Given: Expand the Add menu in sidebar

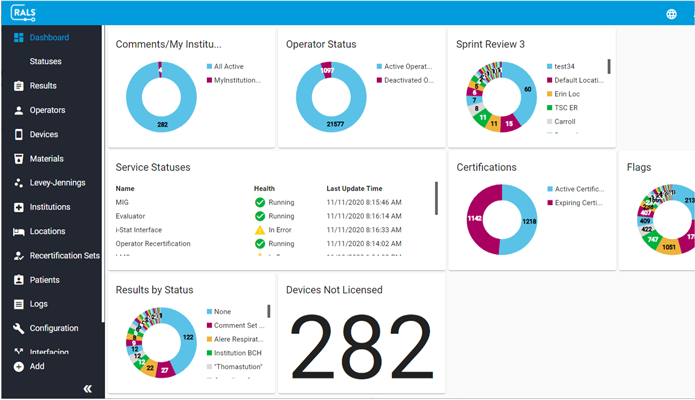Looking at the screenshot, I should pos(36,367).
